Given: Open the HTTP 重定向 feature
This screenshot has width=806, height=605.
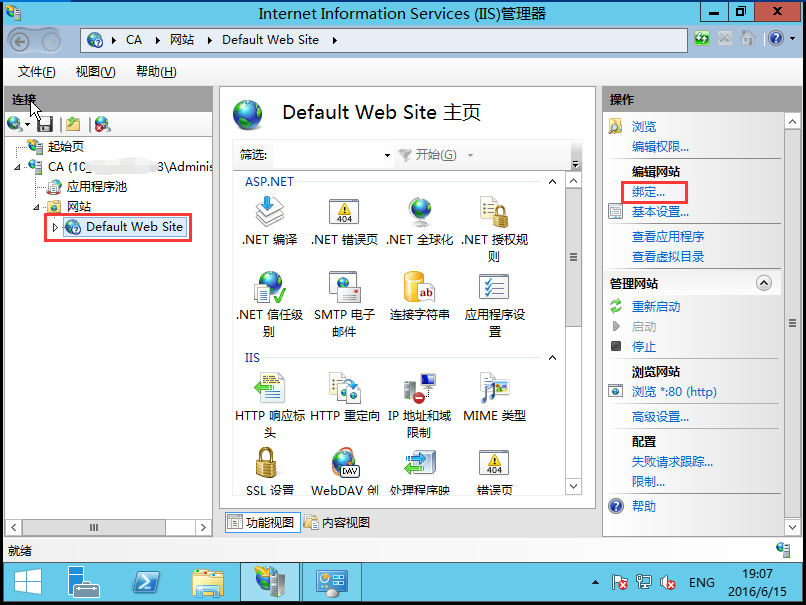Looking at the screenshot, I should click(344, 389).
